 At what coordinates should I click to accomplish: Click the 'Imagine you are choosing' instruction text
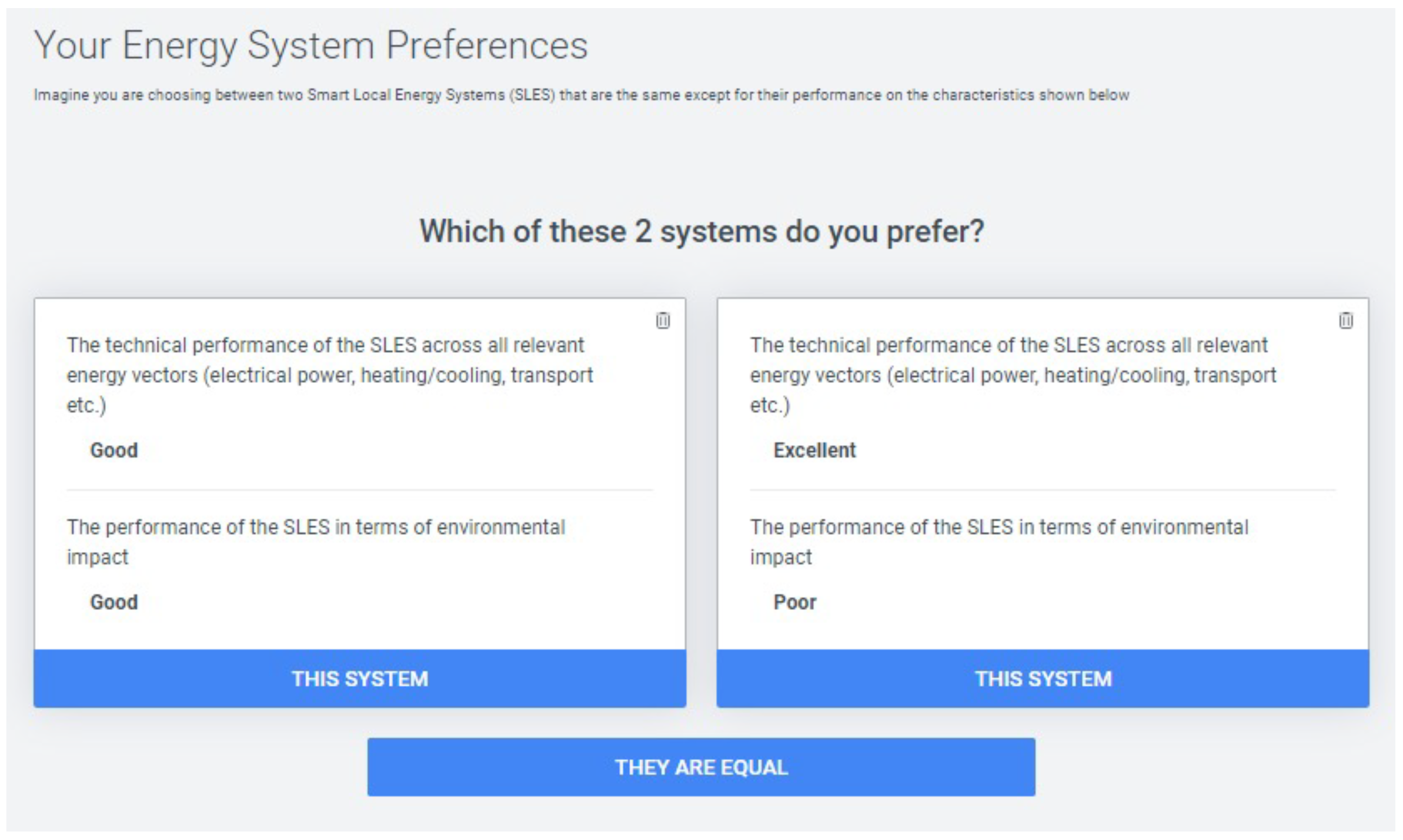[581, 95]
